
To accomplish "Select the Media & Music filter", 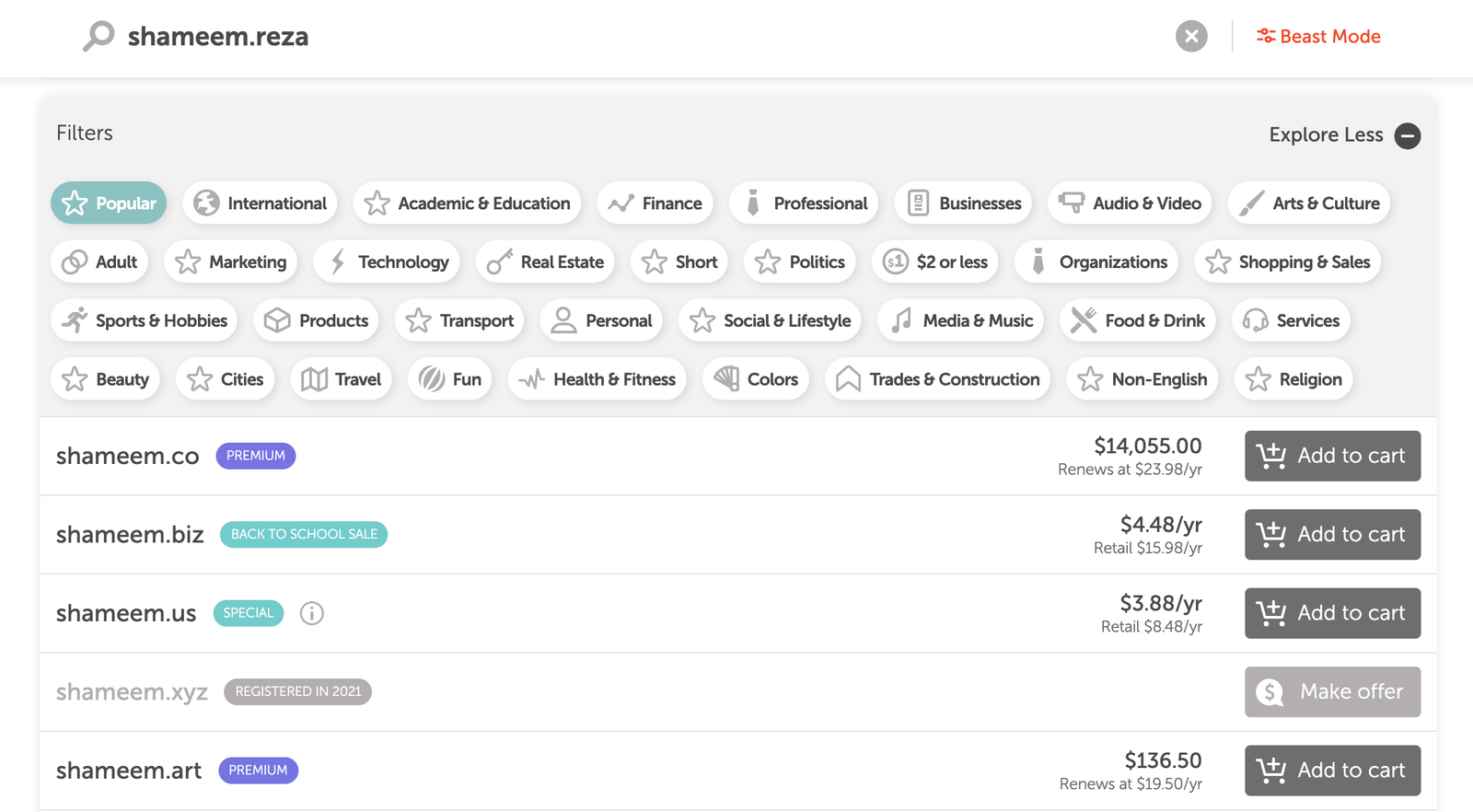I will point(960,320).
